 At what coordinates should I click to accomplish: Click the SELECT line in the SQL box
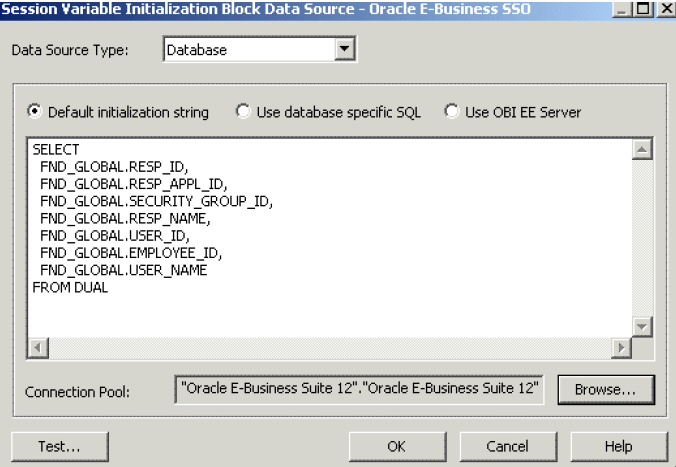[x=56, y=150]
